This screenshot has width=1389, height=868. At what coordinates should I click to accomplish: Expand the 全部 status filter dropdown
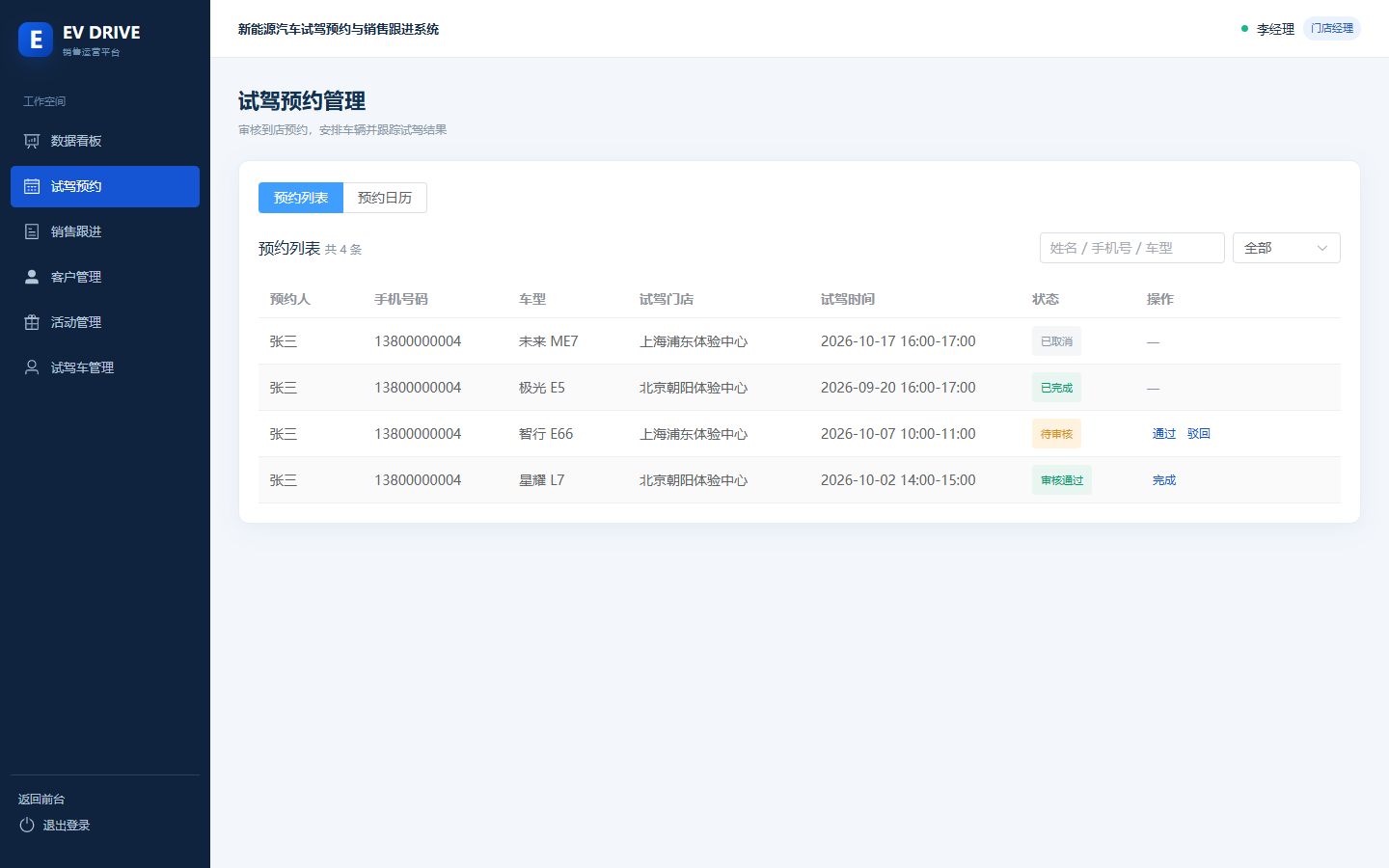(1286, 248)
